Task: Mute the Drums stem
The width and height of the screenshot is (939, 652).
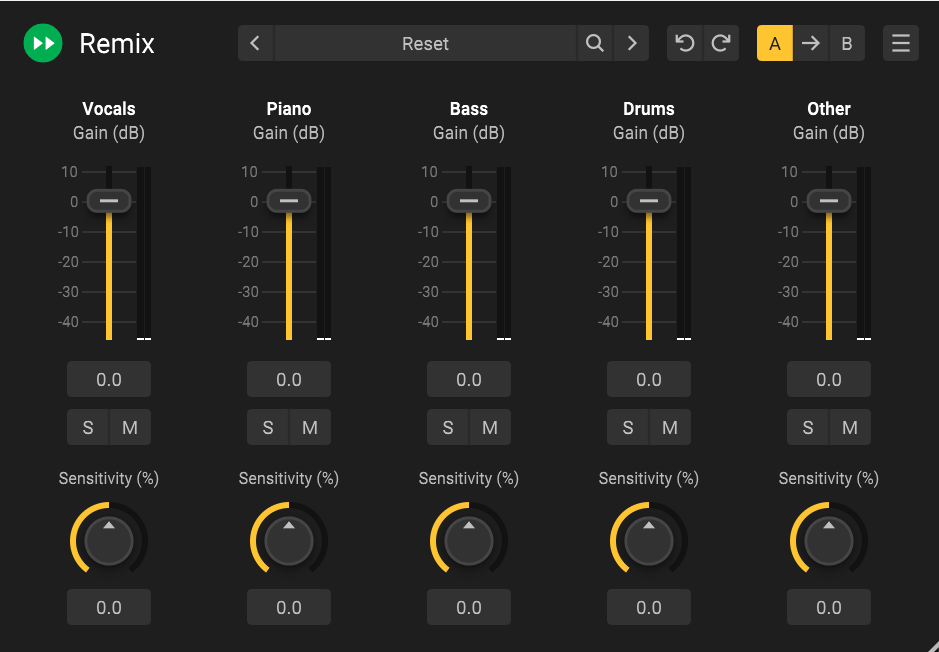Action: point(670,428)
